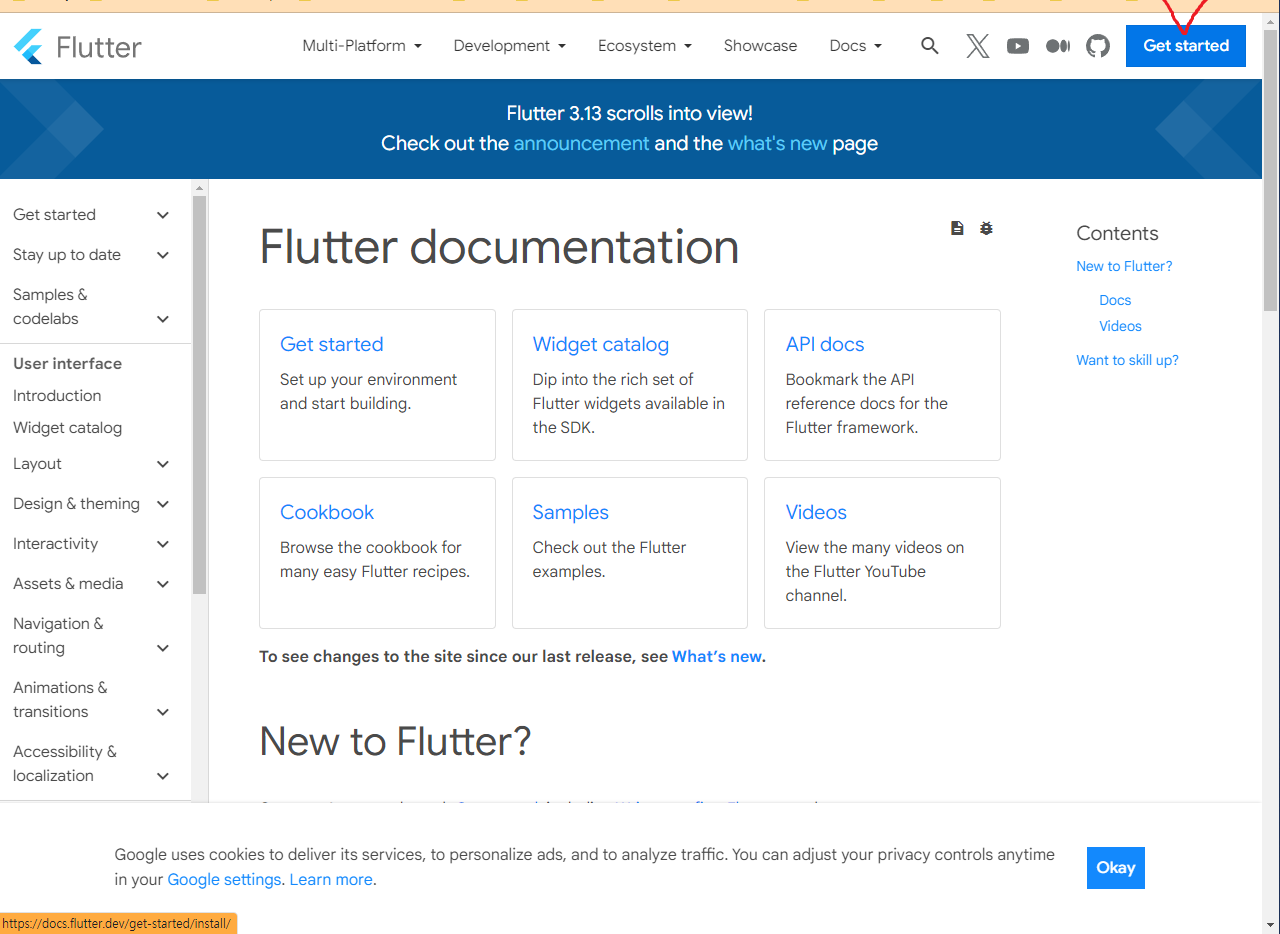Open the Samples card link

pos(570,512)
